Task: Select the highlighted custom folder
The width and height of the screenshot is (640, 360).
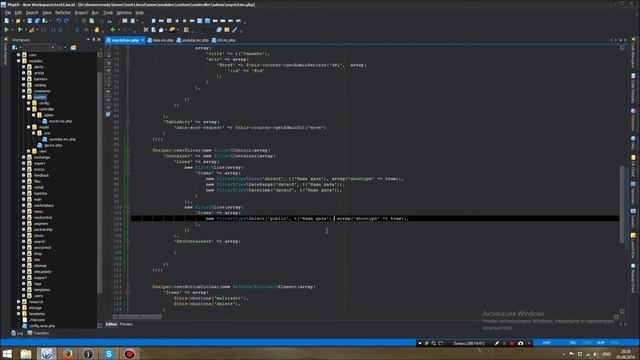Action: point(40,97)
